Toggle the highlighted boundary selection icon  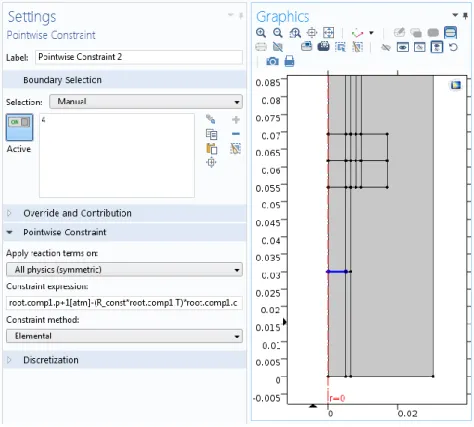click(450, 33)
